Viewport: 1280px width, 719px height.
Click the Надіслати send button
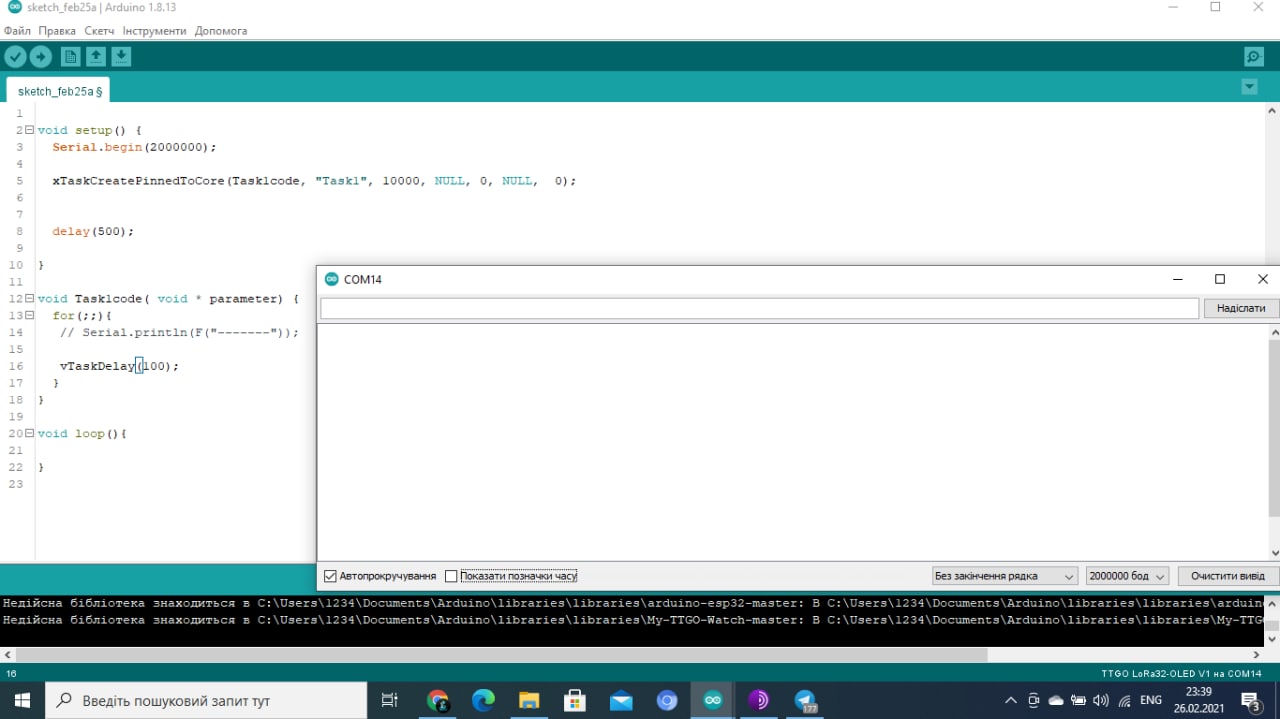1241,308
